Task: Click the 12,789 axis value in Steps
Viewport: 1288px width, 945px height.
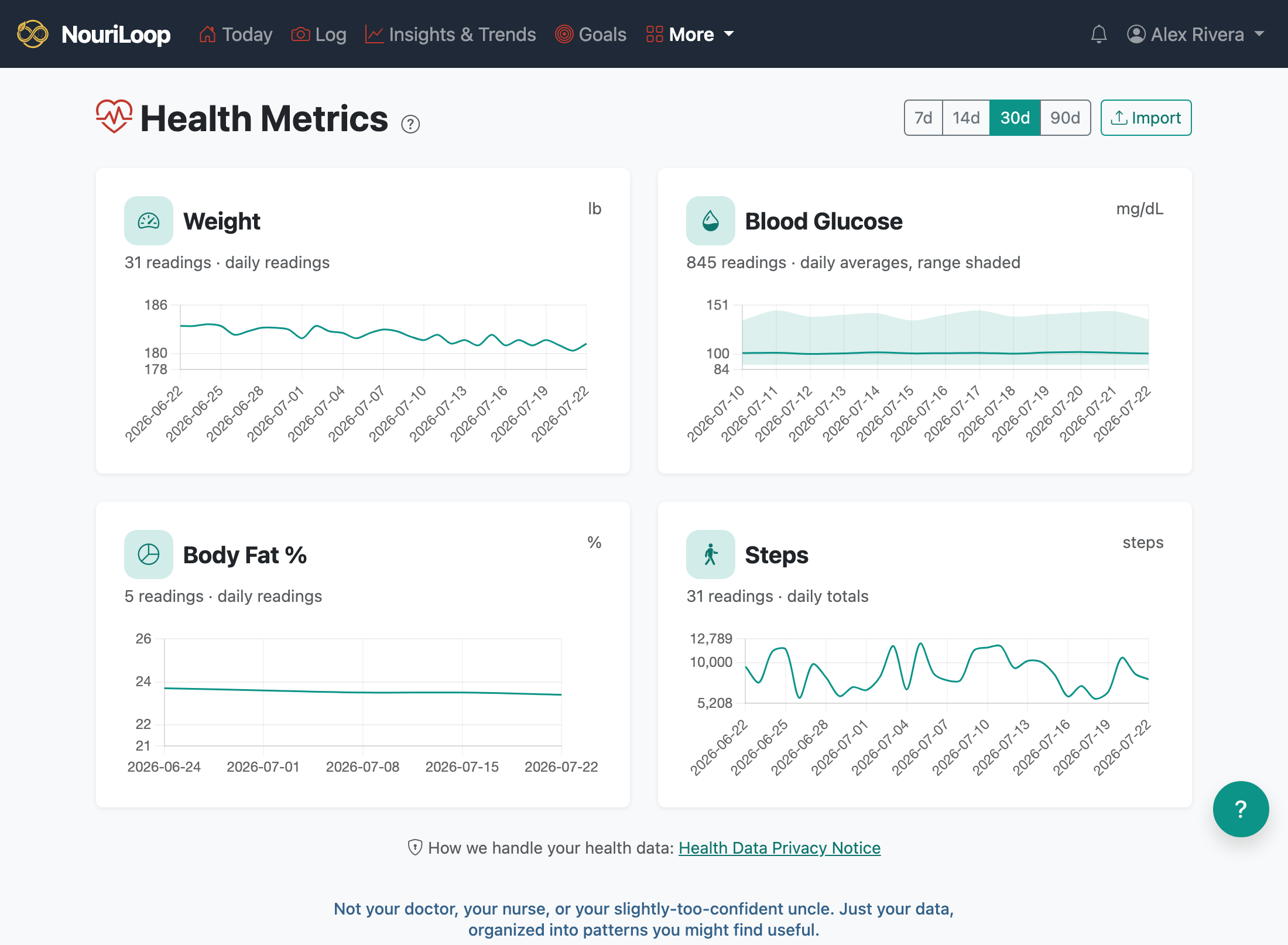Action: [711, 638]
